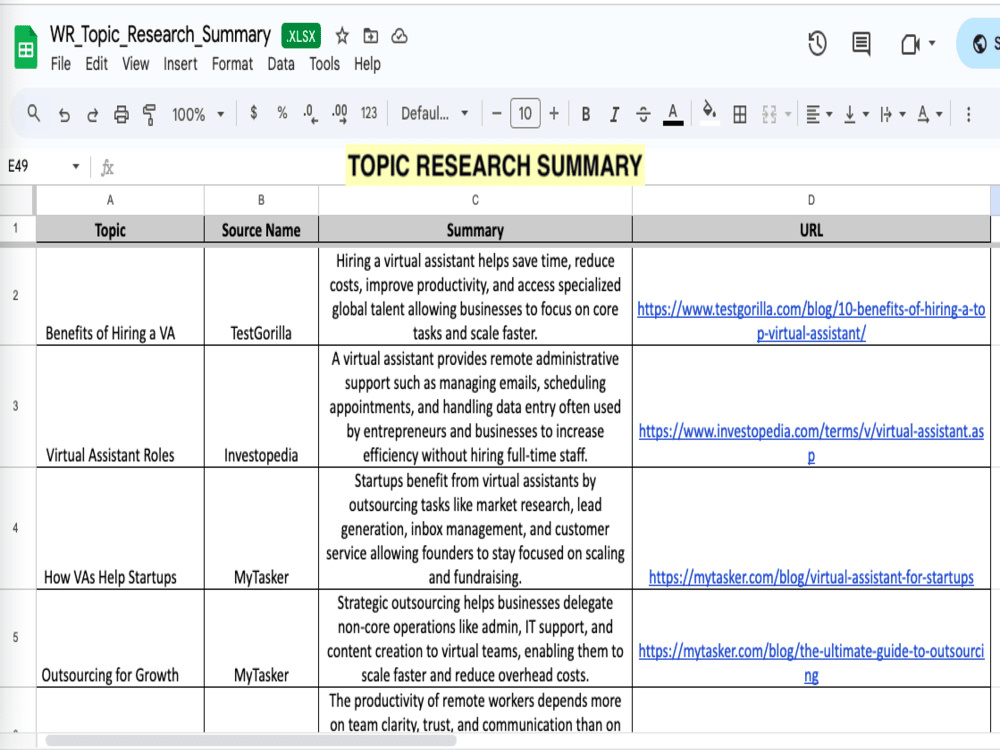Toggle strikethrough formatting
The width and height of the screenshot is (1000, 750).
coord(643,115)
